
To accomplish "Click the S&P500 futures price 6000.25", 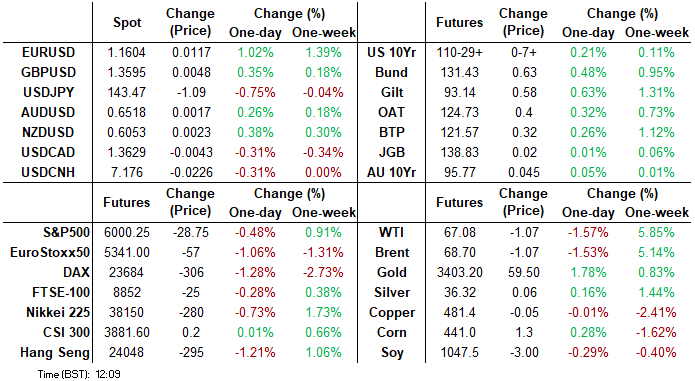I will [x=126, y=232].
